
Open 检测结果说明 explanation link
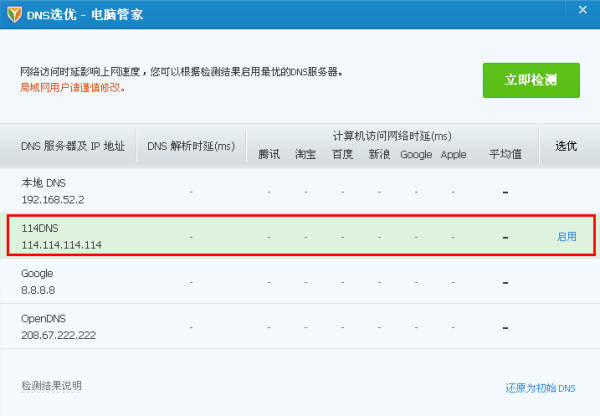tap(51, 385)
